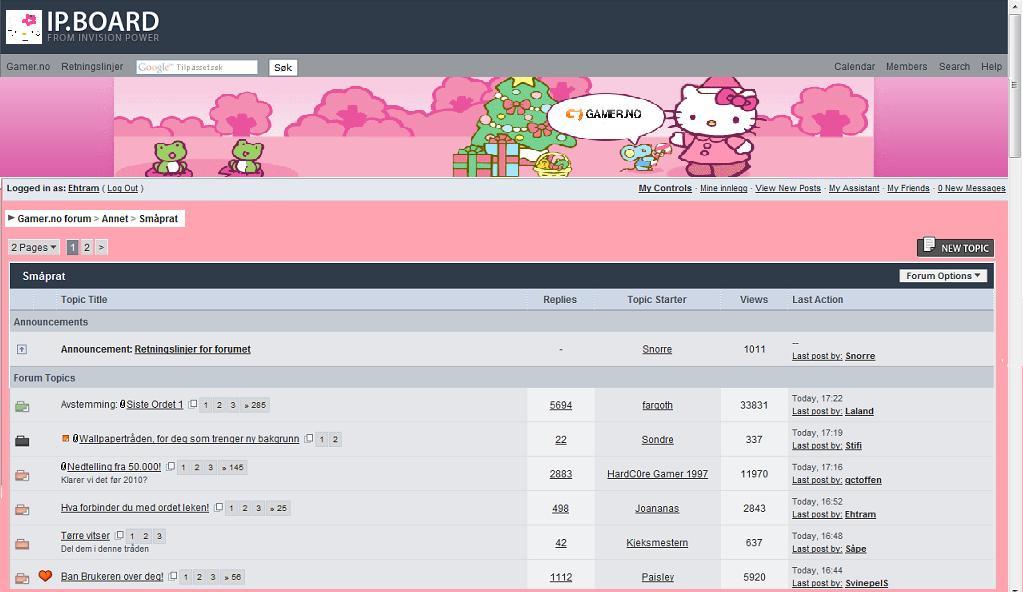Open Ban Brukeren over deg! topic

click(112, 576)
